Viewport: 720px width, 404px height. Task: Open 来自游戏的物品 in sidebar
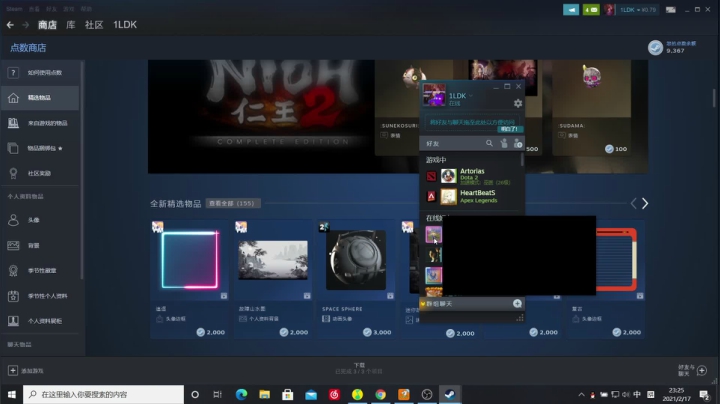[40, 123]
